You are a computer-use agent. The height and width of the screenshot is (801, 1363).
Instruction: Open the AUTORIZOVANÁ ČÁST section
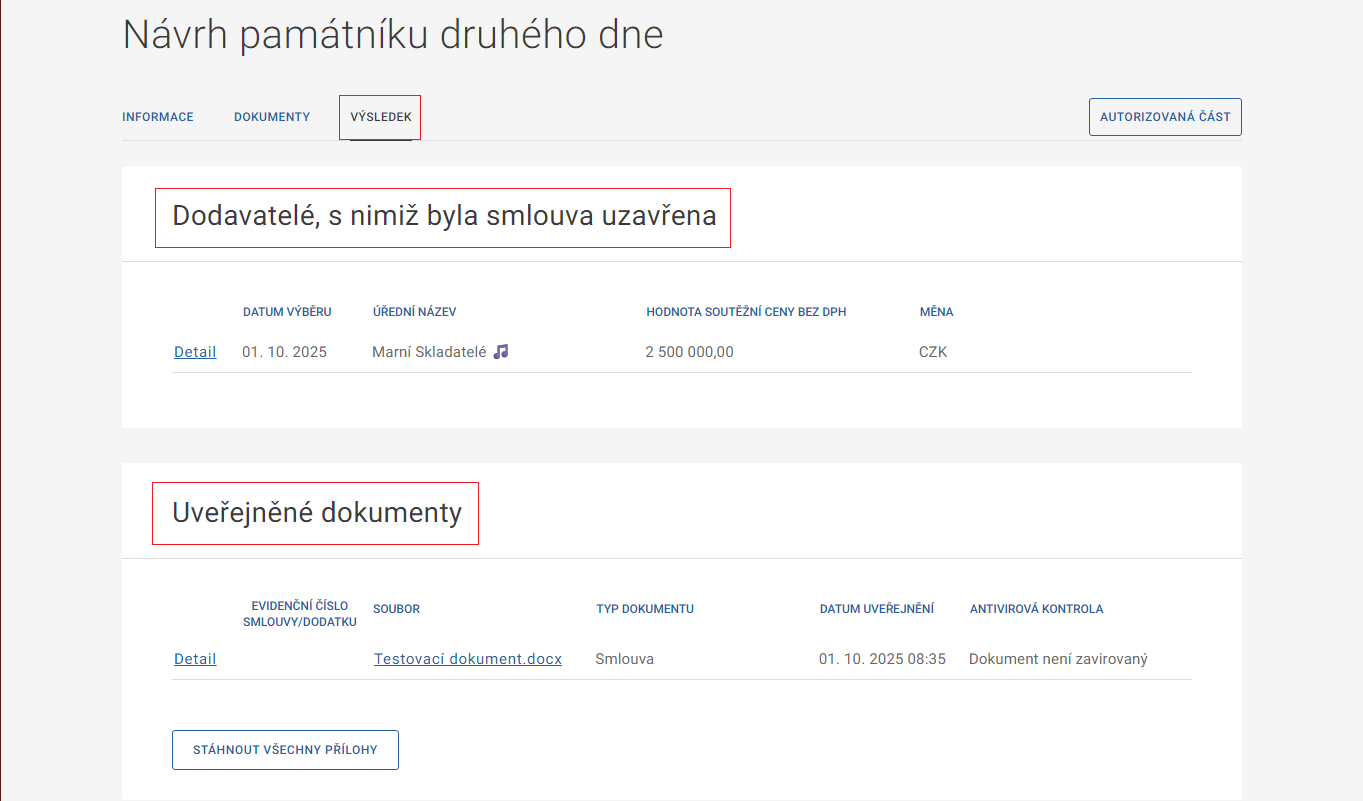point(1164,116)
